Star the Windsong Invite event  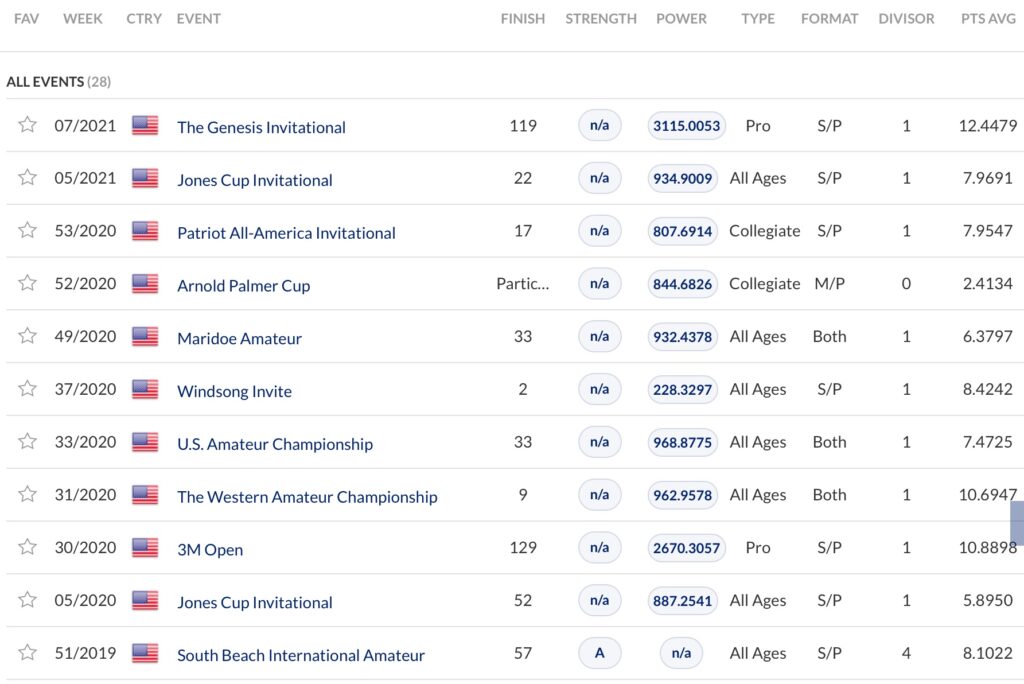click(28, 389)
